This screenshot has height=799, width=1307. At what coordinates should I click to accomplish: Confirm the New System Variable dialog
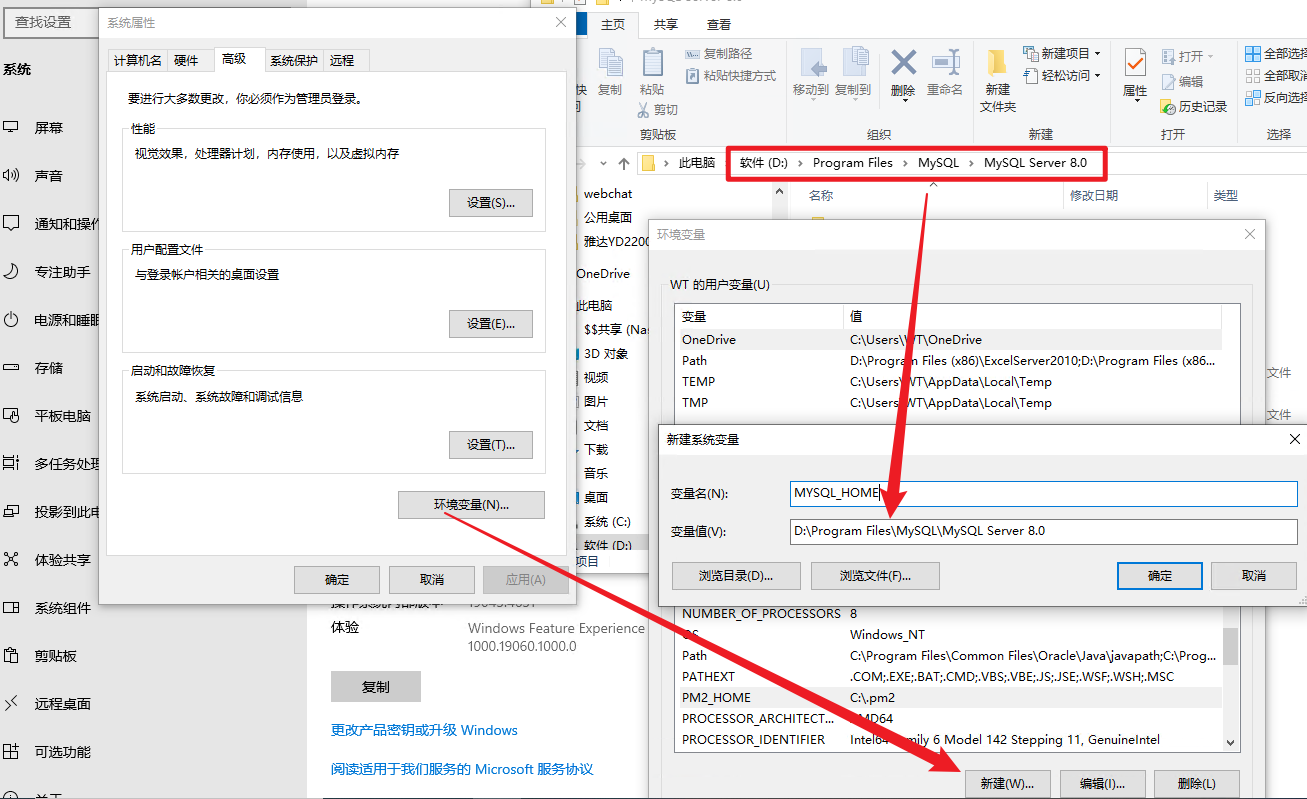point(1160,576)
